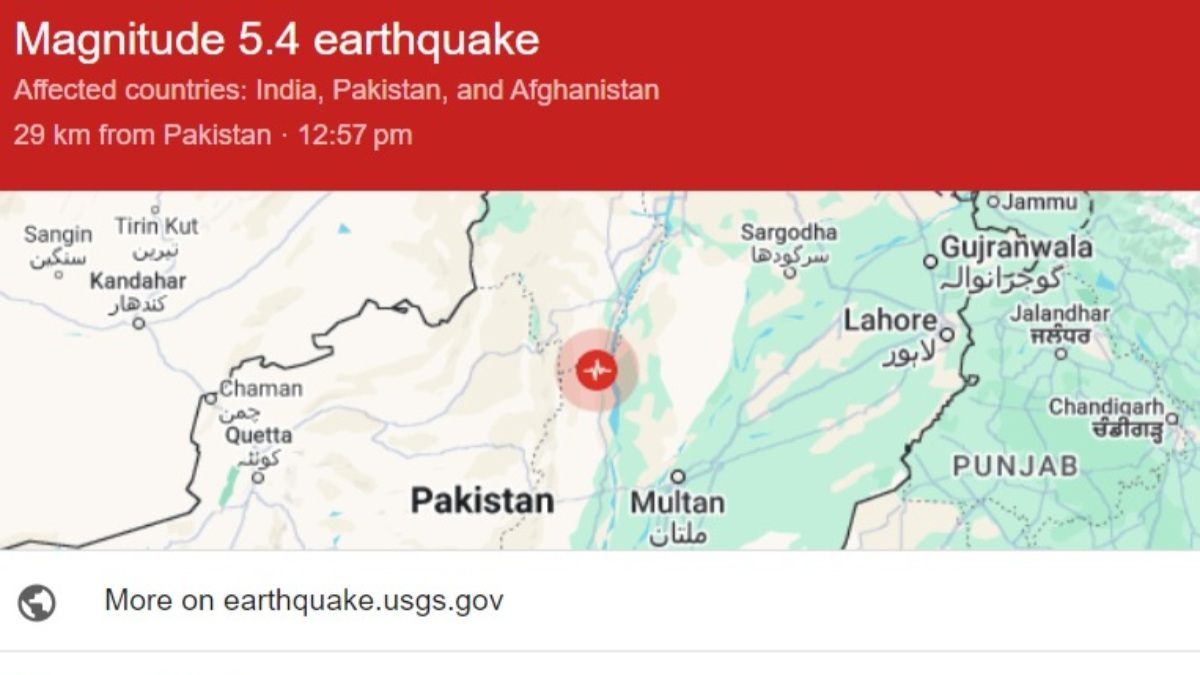
Task: Click the earthquake epicenter marker on the map
Action: pyautogui.click(x=597, y=370)
